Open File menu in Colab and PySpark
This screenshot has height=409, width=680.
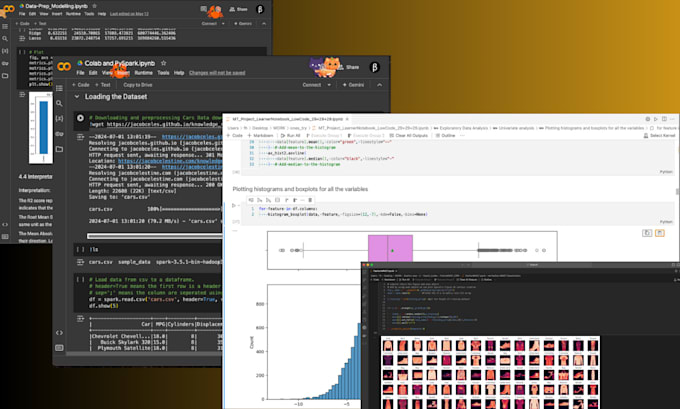tap(80, 73)
